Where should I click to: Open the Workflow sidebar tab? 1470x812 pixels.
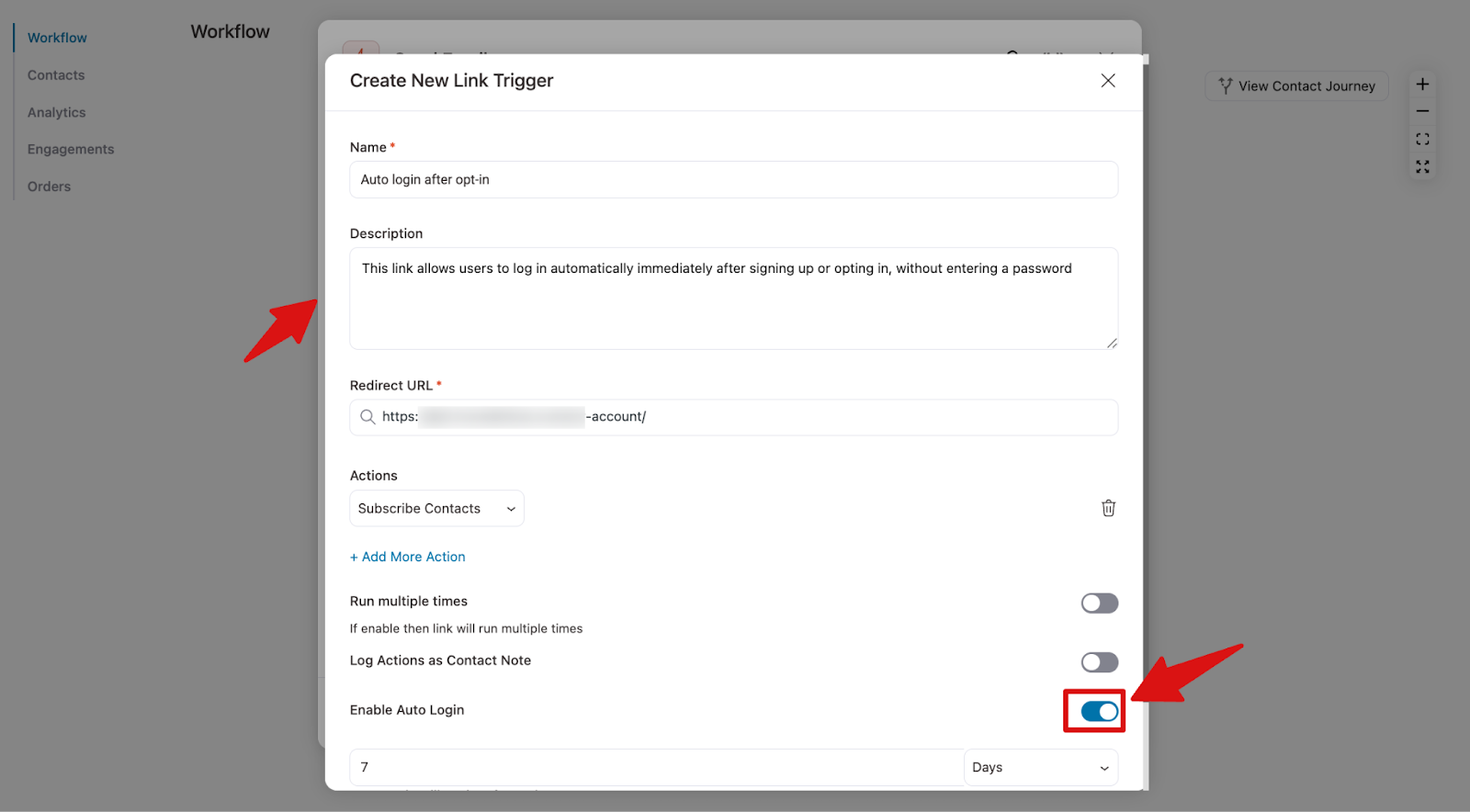(x=57, y=38)
